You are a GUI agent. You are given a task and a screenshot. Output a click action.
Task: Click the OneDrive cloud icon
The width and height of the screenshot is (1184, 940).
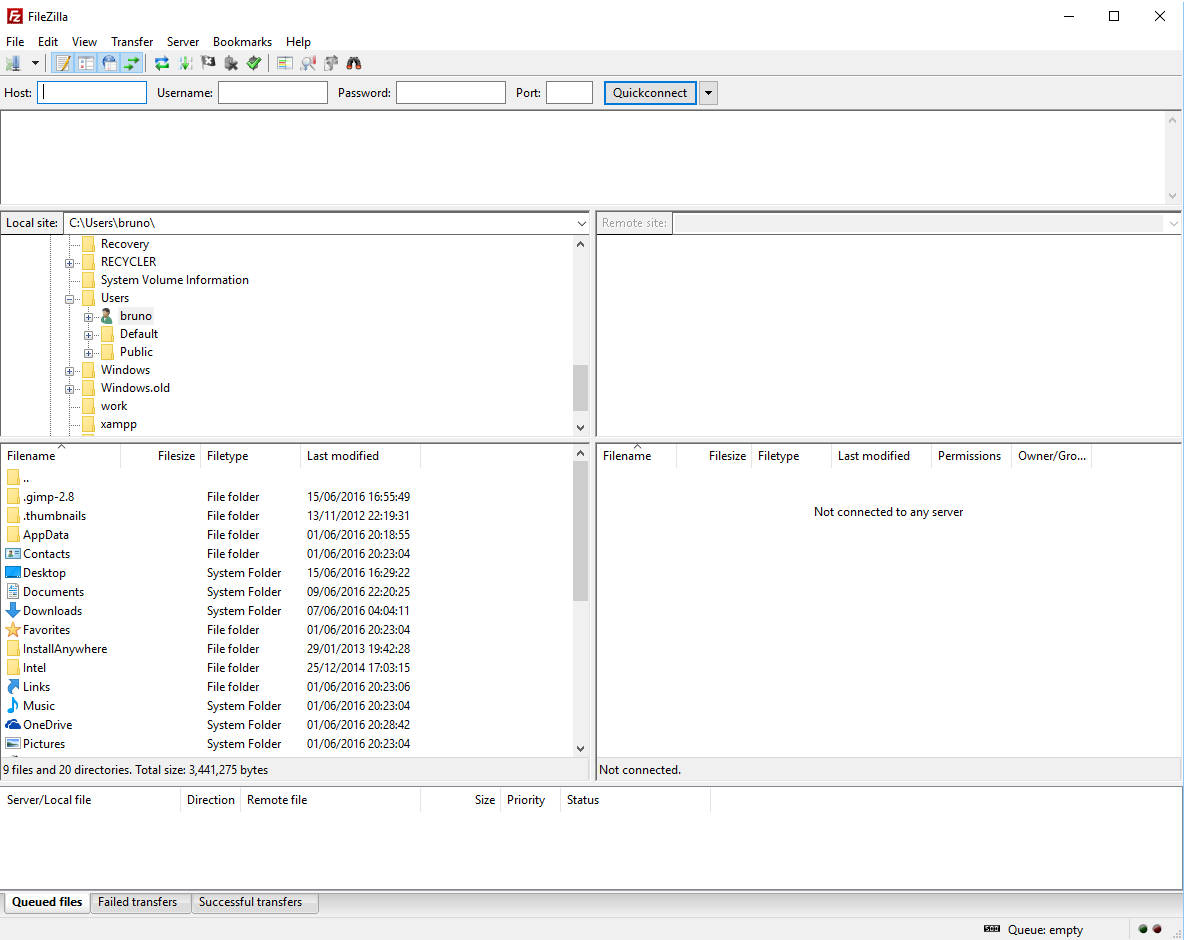[x=13, y=724]
